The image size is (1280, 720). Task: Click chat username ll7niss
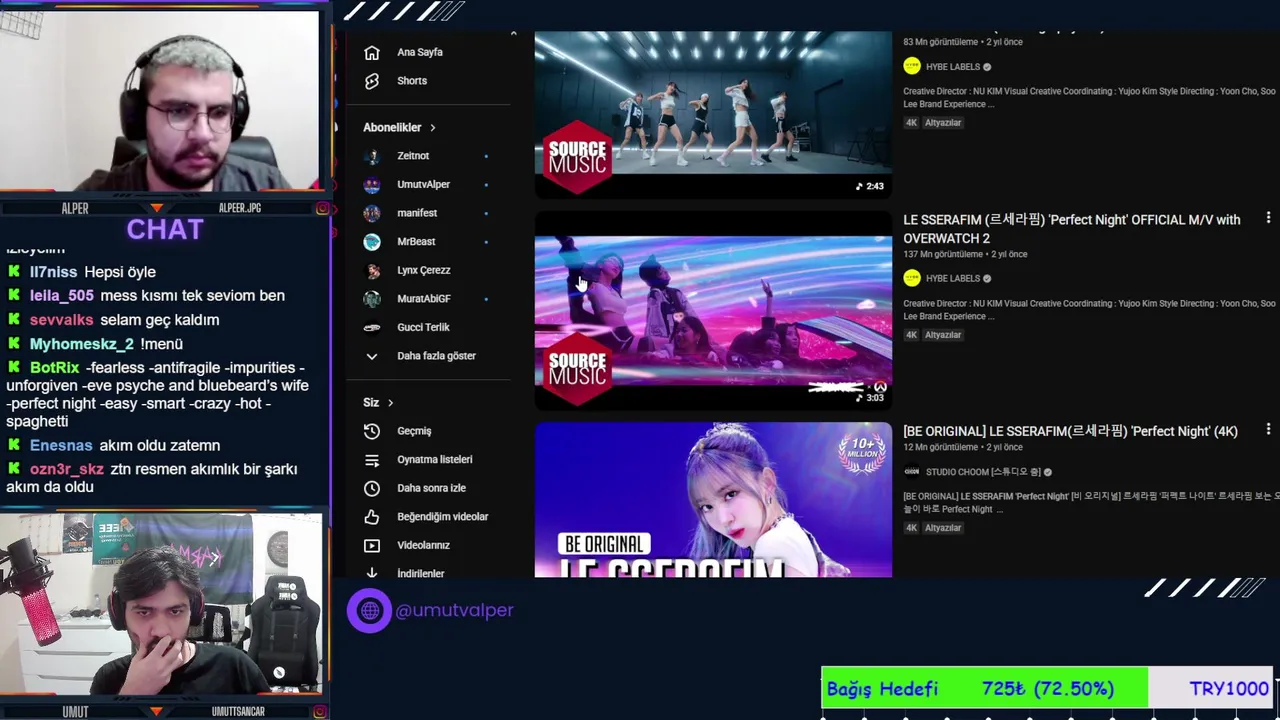pos(53,272)
